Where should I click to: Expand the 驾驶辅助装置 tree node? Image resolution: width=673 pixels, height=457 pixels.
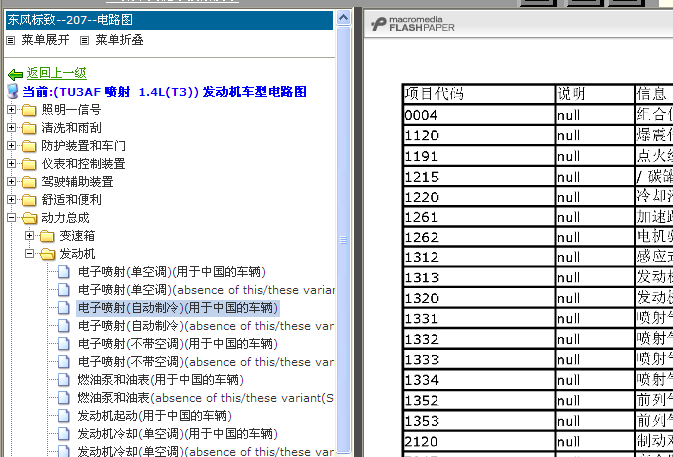(12, 182)
